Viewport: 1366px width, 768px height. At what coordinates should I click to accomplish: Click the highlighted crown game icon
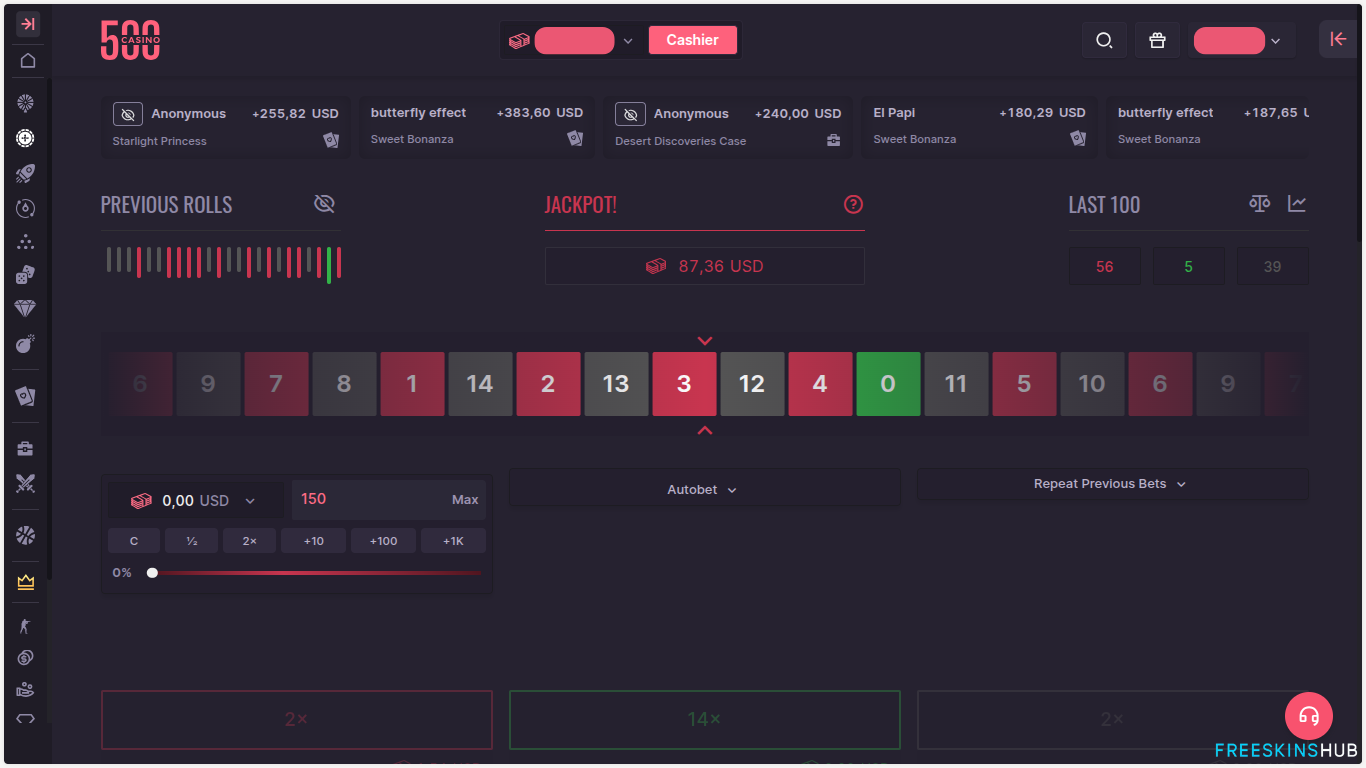click(x=25, y=581)
